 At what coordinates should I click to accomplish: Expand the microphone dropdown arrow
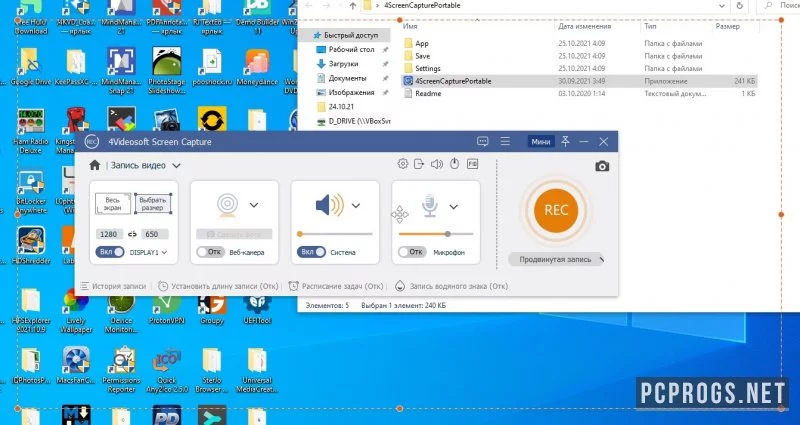[454, 207]
